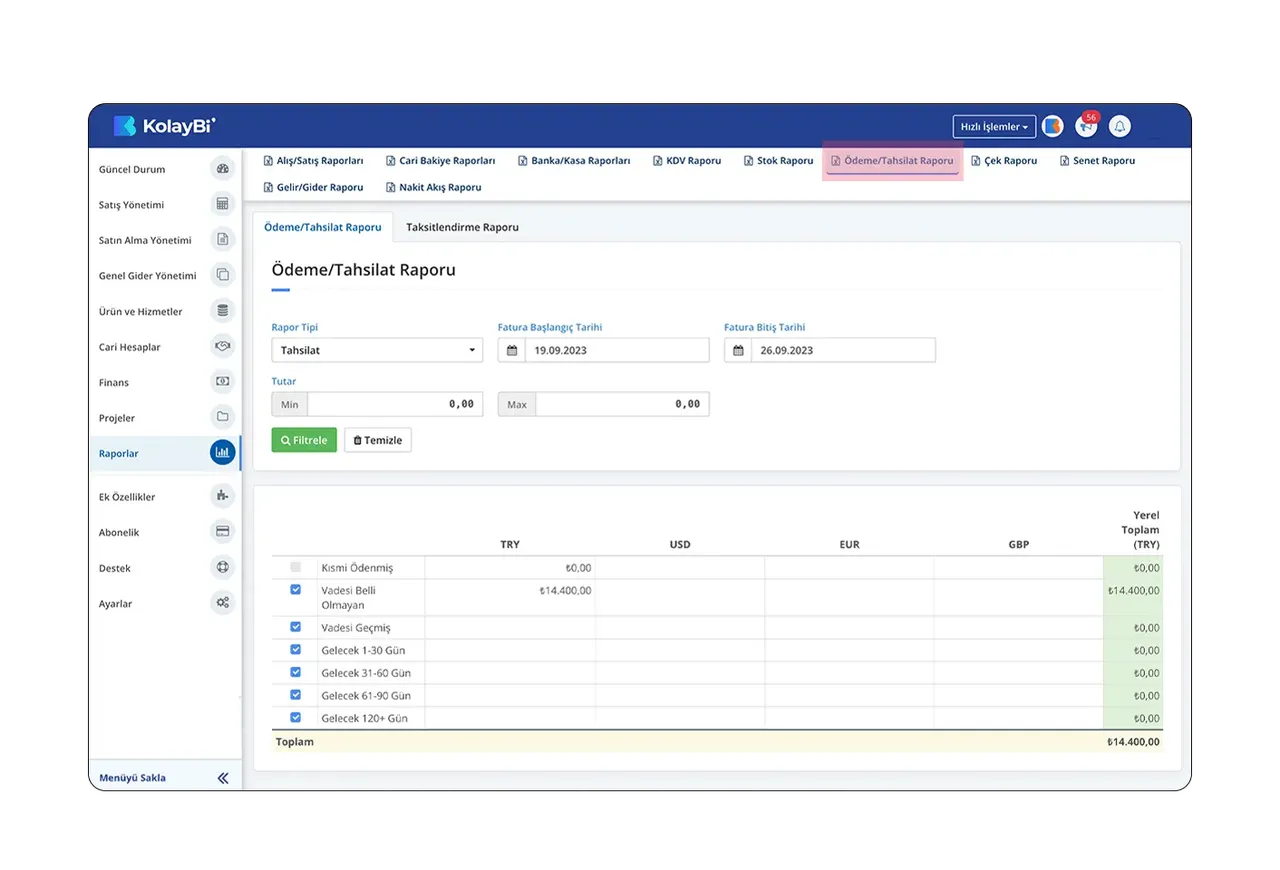The image size is (1280, 870).
Task: Uncheck the Vadesi Geçmiş checkbox
Action: coord(295,627)
